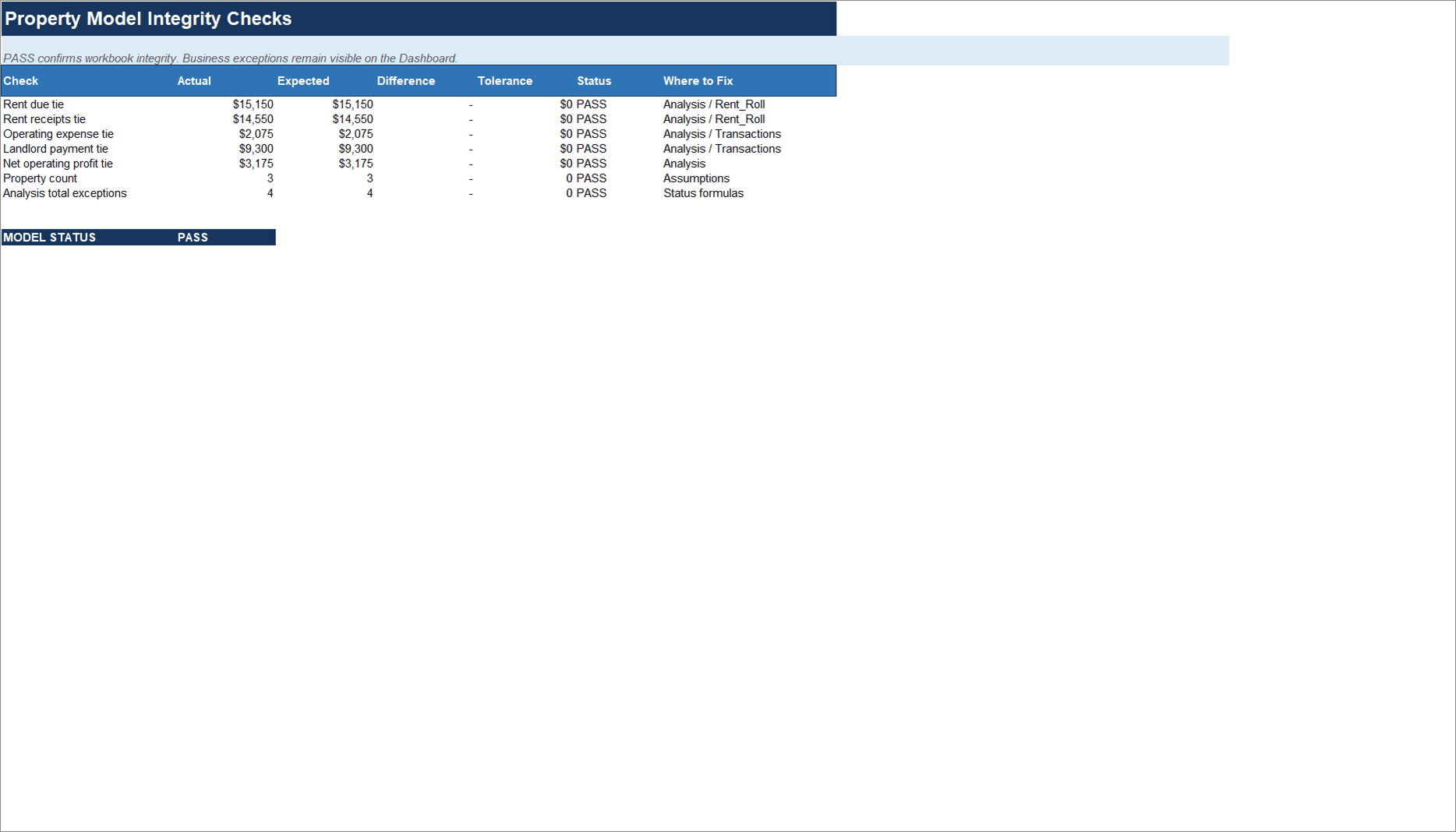
Task: Select the Analysis total exceptions label
Action: tap(65, 193)
